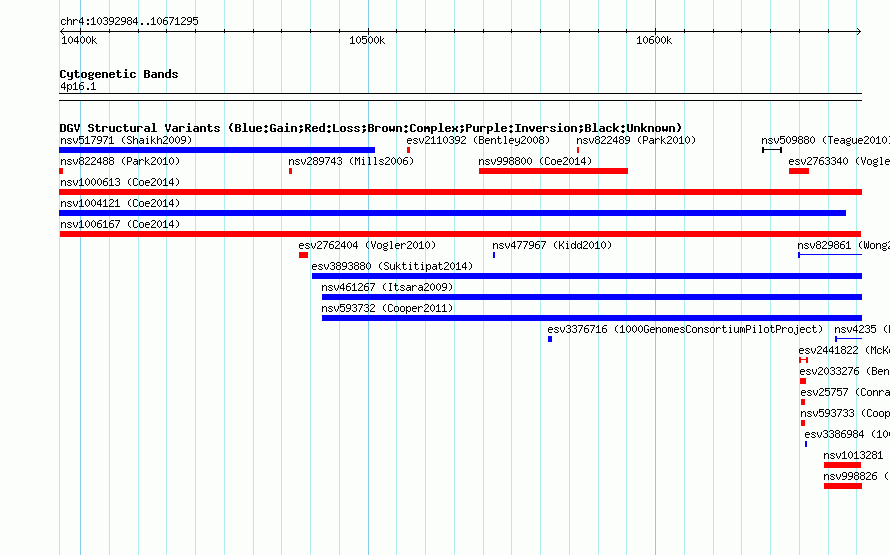The width and height of the screenshot is (890, 555).
Task: Select the blue gain bar under nsv517971
Action: pos(217,150)
